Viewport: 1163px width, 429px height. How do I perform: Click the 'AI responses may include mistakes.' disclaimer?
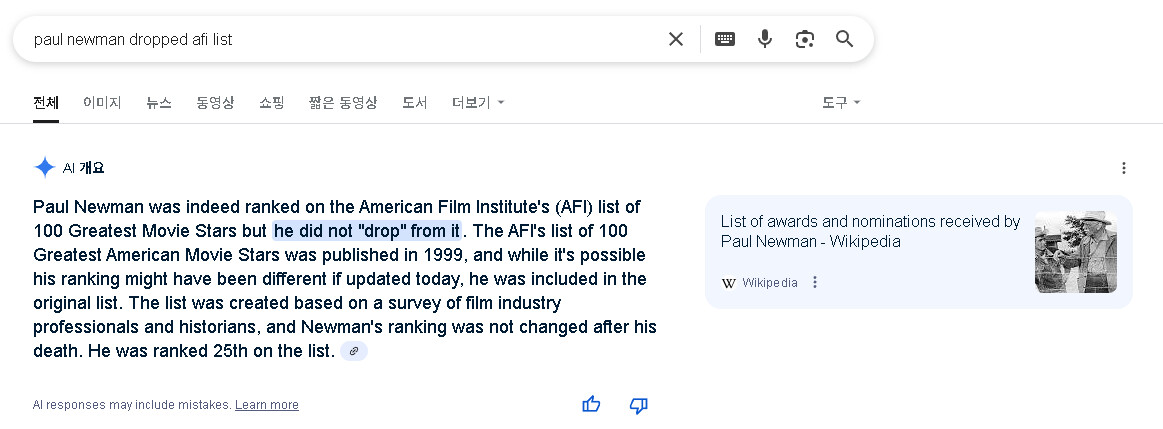coord(132,405)
